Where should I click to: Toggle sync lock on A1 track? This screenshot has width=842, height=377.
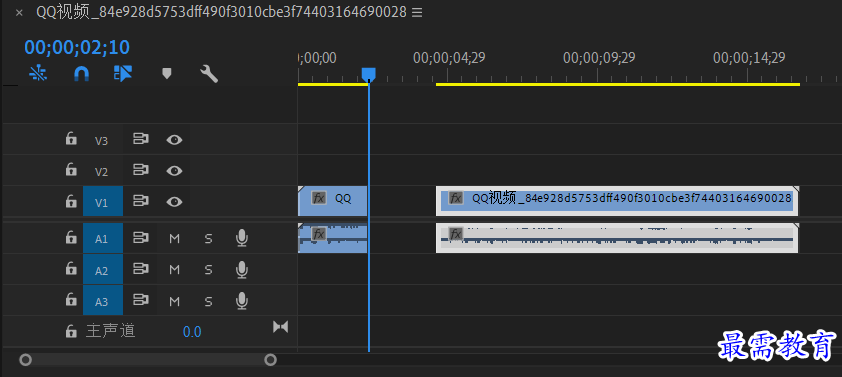141,238
